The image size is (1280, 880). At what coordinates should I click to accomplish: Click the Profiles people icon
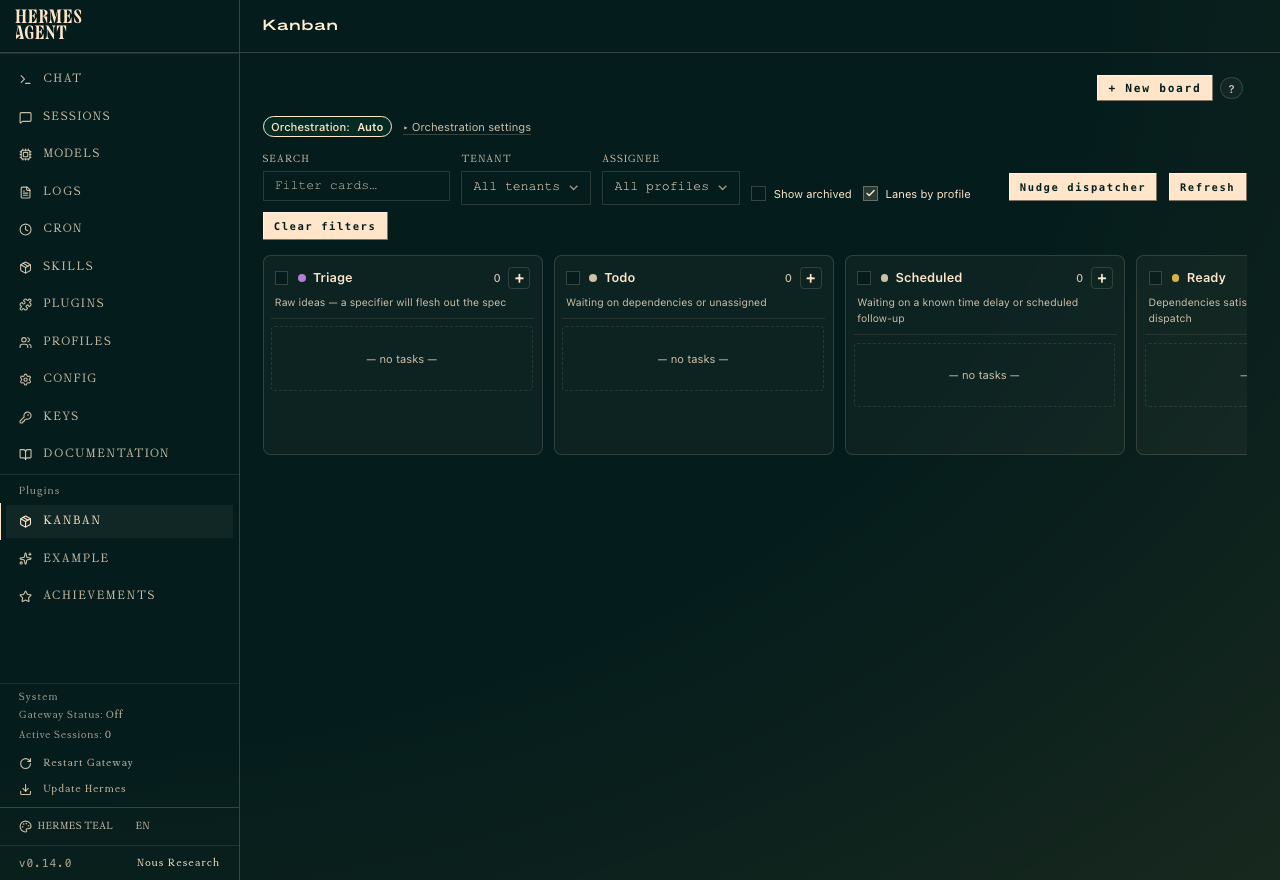[x=25, y=342]
